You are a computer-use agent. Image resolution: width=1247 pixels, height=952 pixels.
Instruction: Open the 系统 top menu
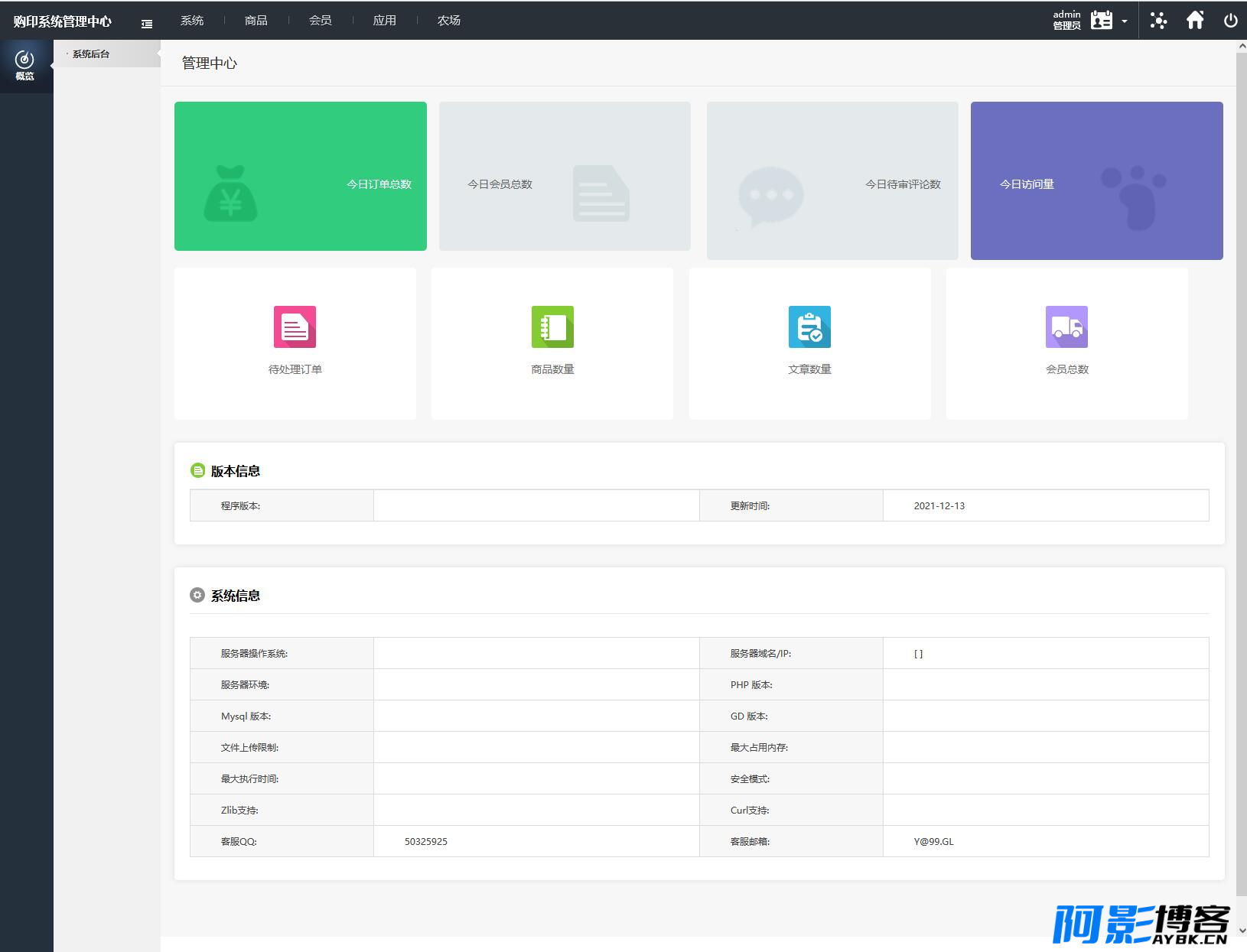click(x=192, y=21)
